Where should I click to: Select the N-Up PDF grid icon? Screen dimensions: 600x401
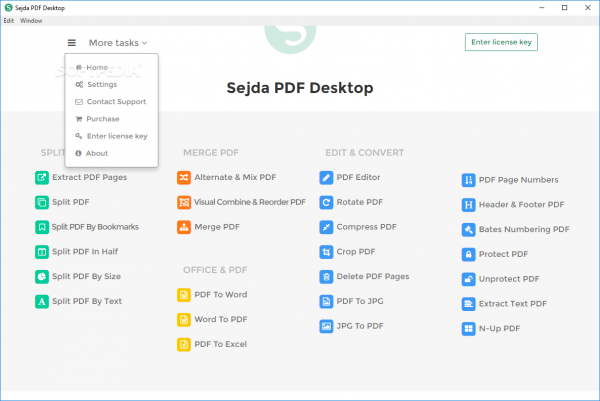click(x=469, y=329)
